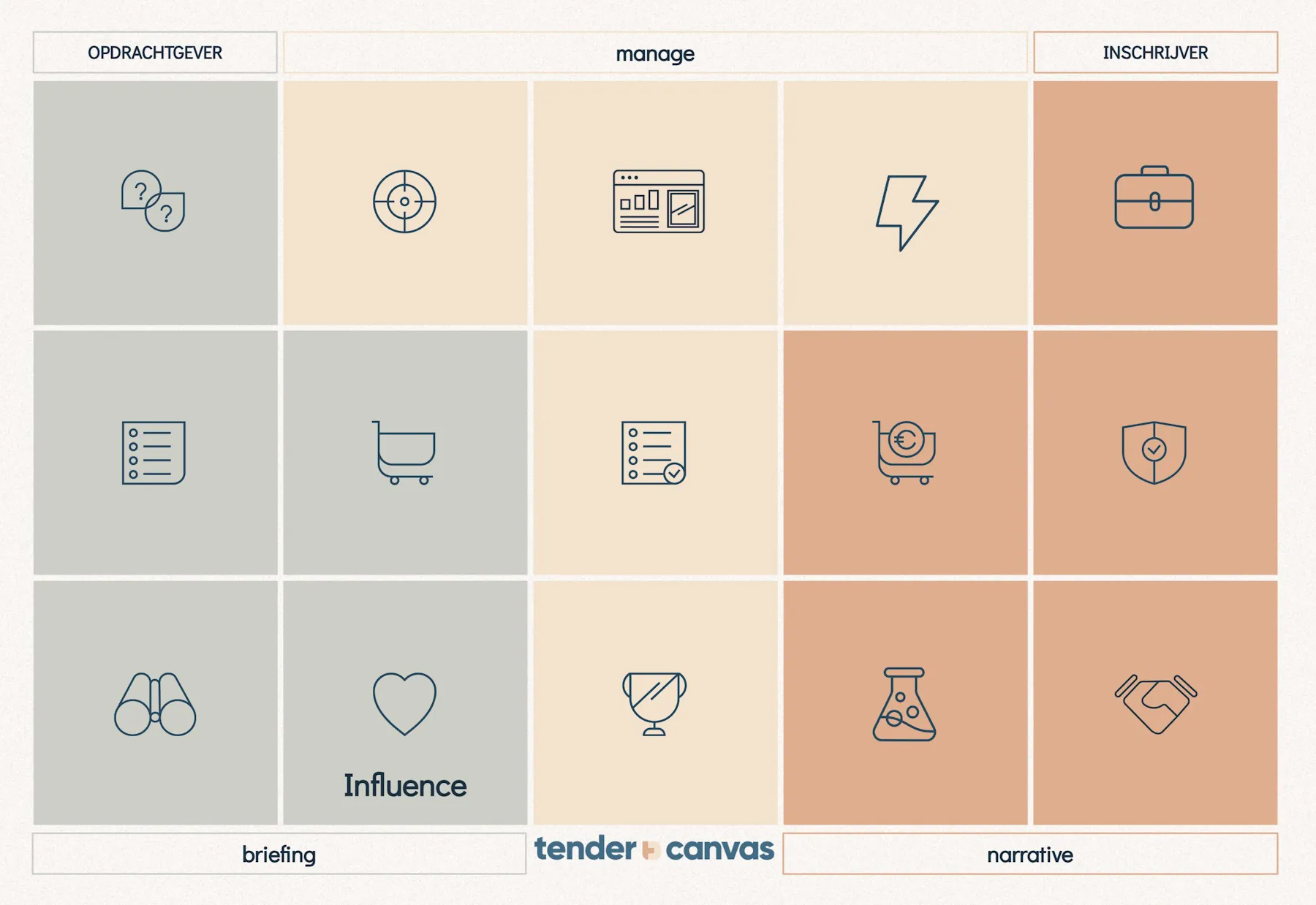Select the checklist with checkmark icon
Viewport: 1316px width, 905px height.
coord(654,452)
